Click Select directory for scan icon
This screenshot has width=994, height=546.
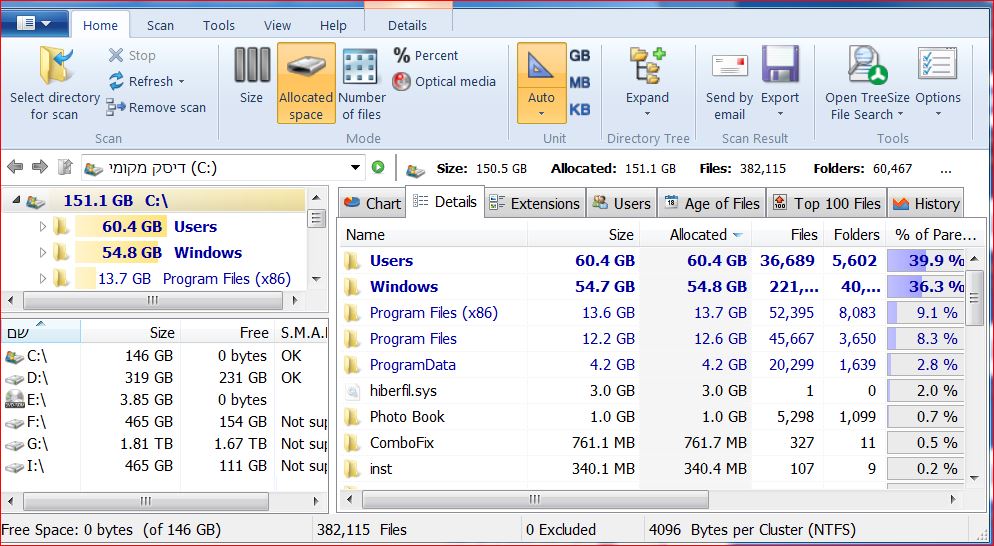56,65
